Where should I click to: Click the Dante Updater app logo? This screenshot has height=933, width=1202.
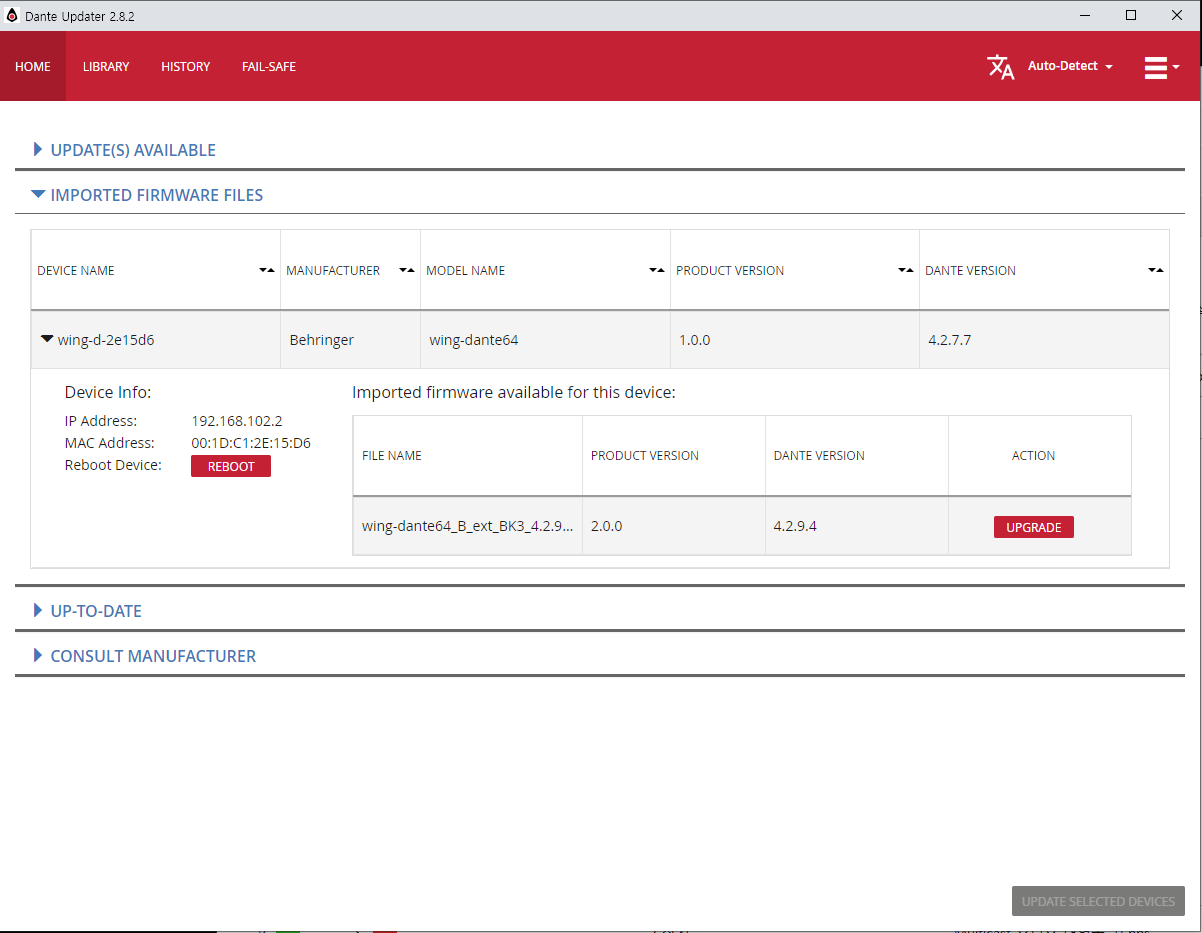12,15
